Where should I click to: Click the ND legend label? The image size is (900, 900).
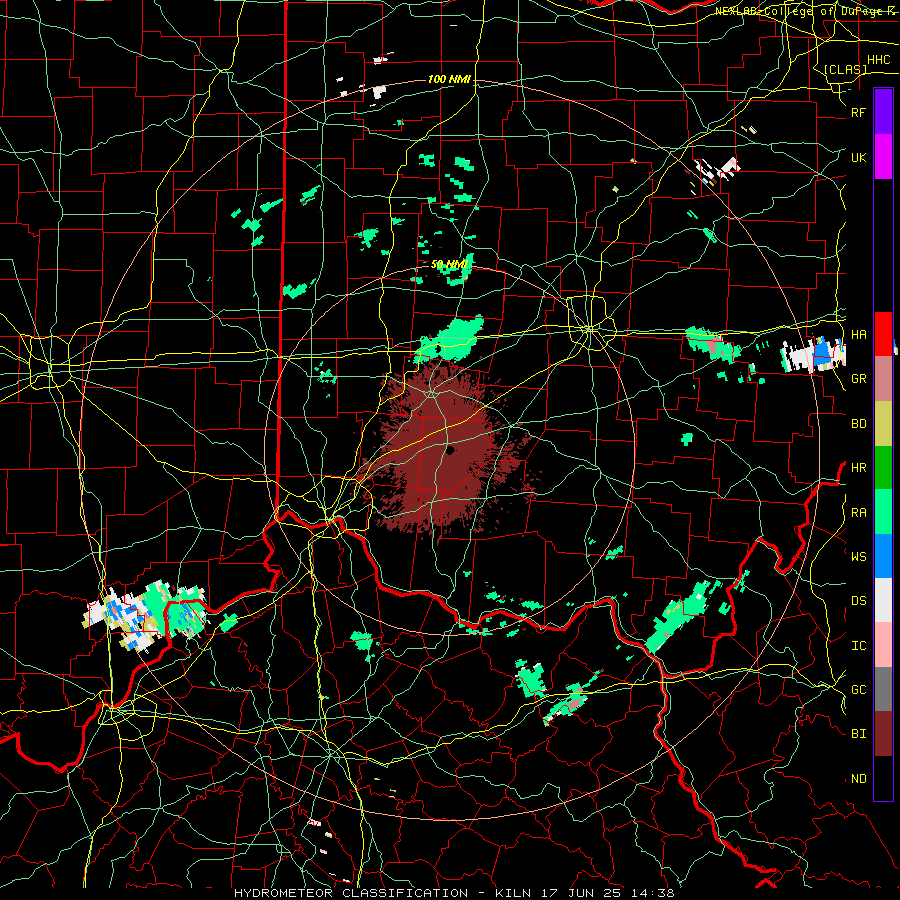858,778
